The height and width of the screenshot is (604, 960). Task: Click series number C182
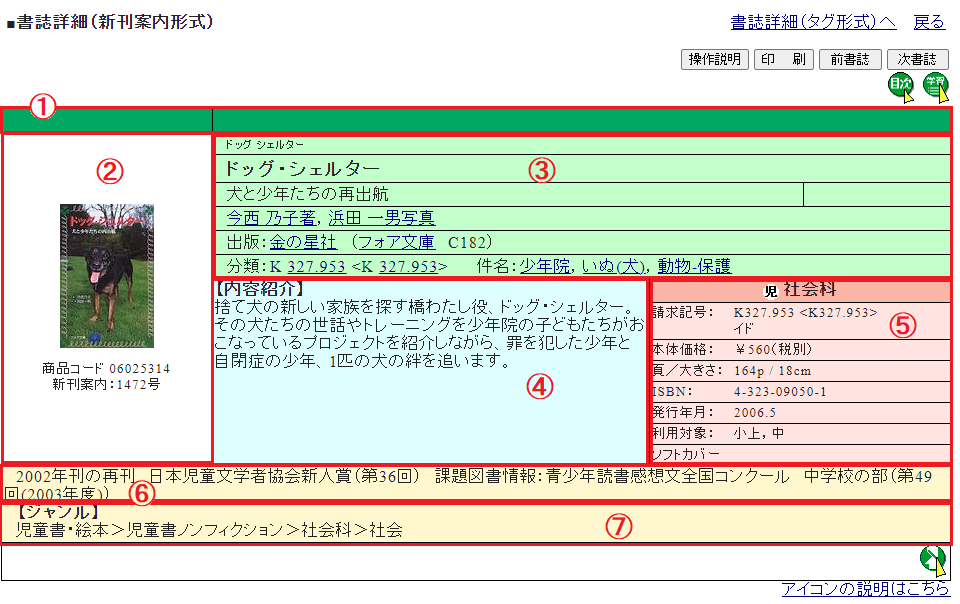click(x=466, y=242)
